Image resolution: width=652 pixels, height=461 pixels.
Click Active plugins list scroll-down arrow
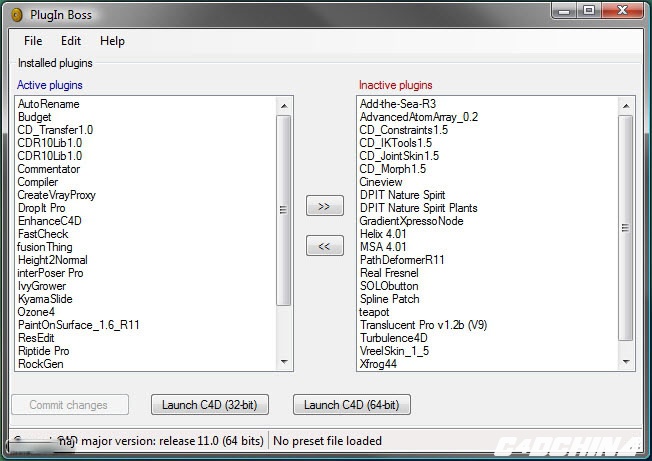tap(284, 362)
